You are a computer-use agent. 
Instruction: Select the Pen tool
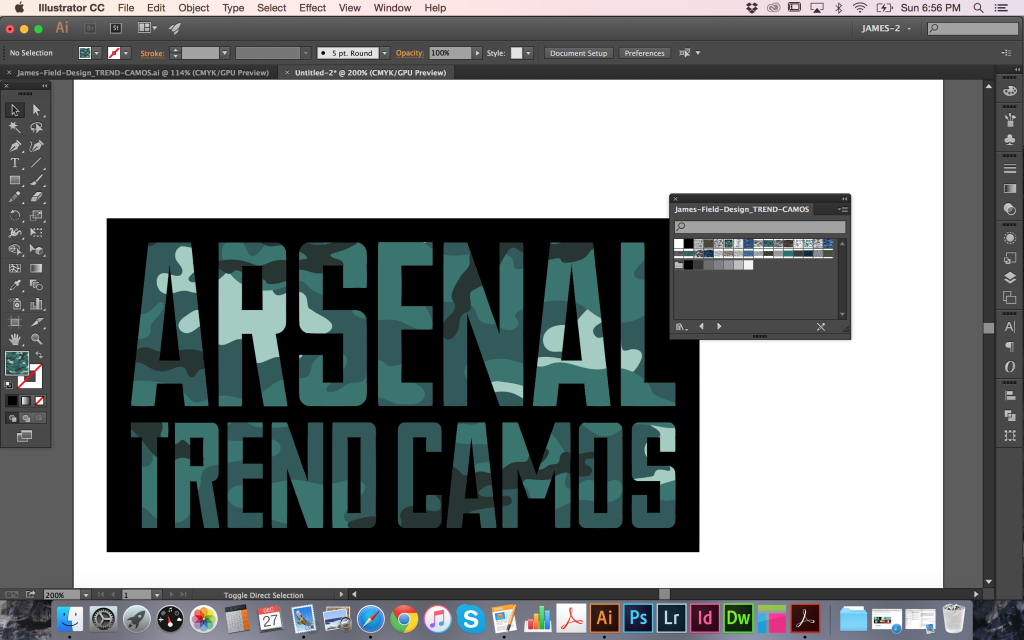pos(15,145)
